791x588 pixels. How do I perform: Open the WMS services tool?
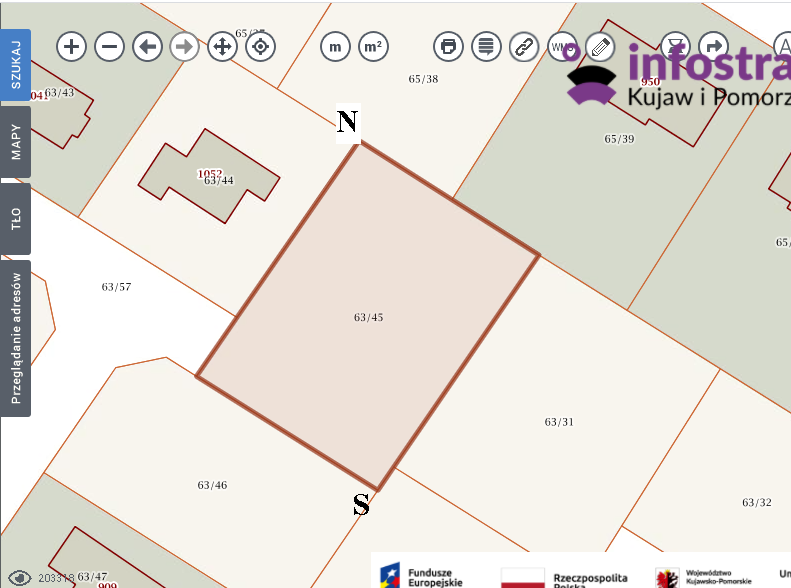562,46
